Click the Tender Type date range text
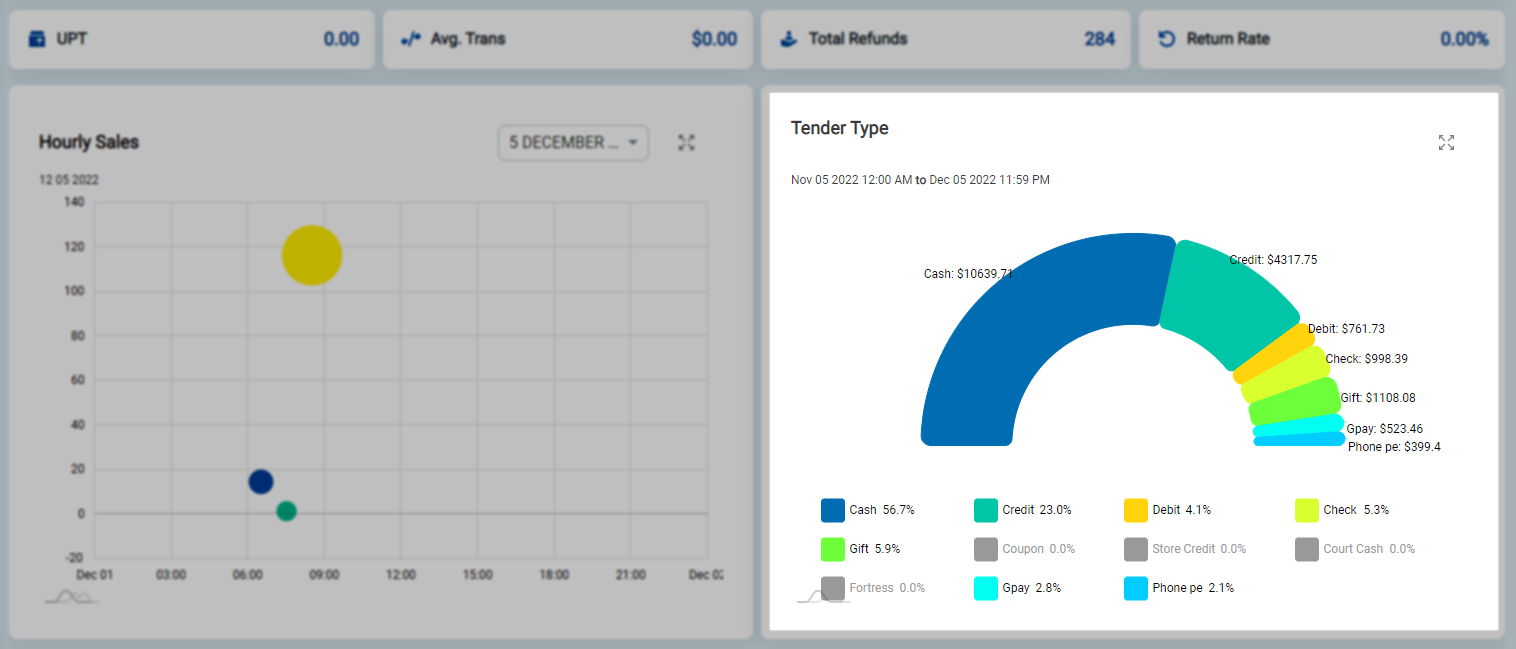This screenshot has width=1516, height=649. point(920,180)
